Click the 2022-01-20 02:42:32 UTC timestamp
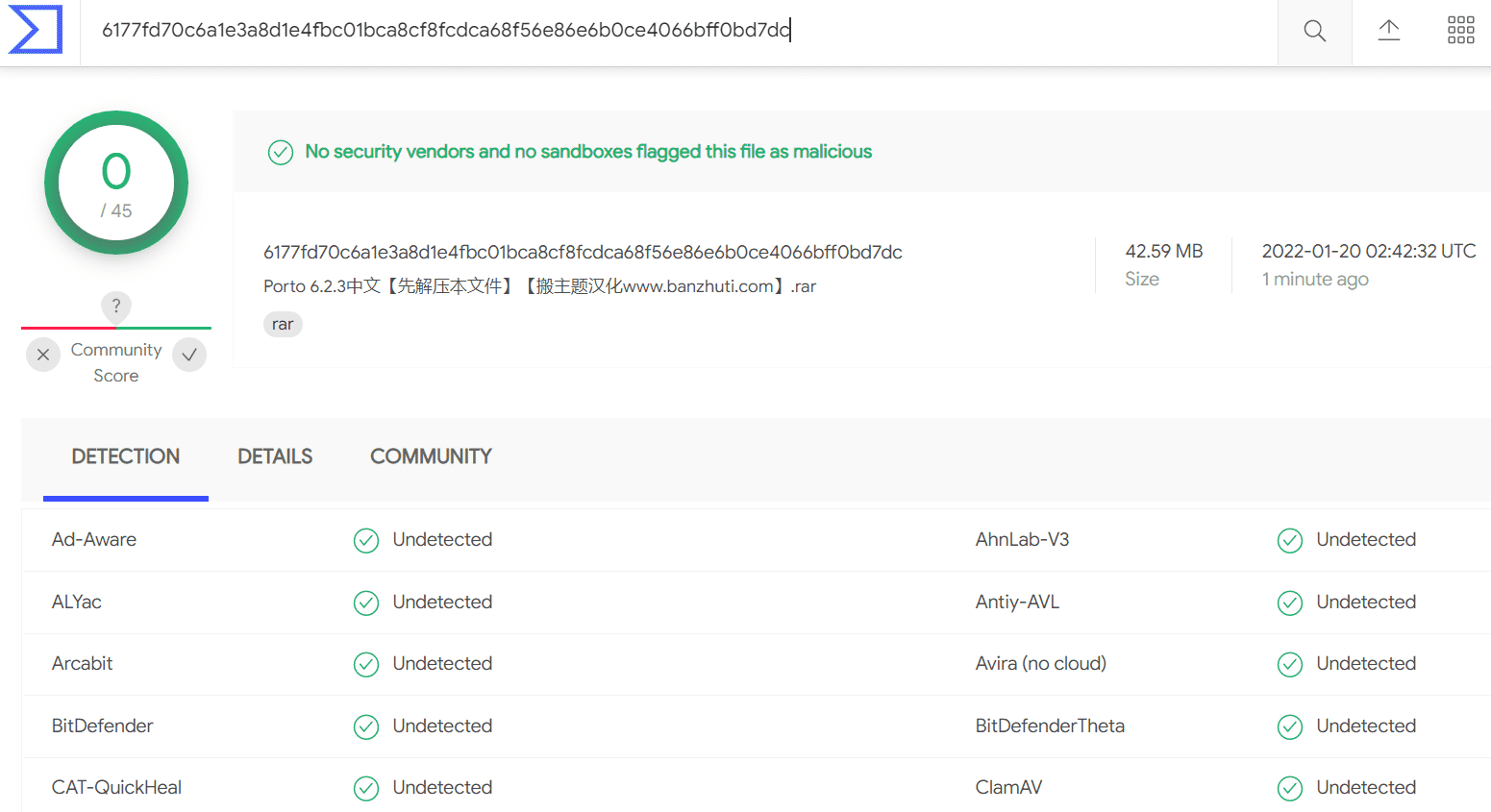The width and height of the screenshot is (1491, 812). [1369, 251]
